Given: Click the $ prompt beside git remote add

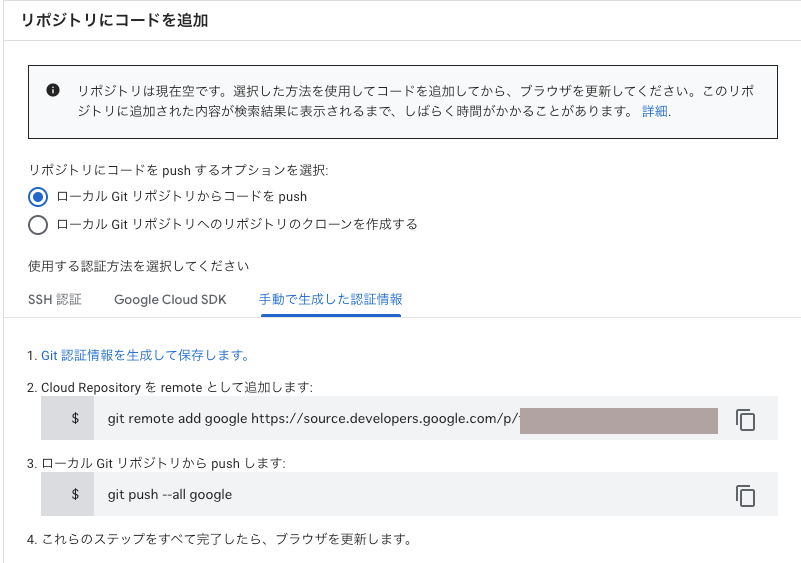Looking at the screenshot, I should [75, 419].
